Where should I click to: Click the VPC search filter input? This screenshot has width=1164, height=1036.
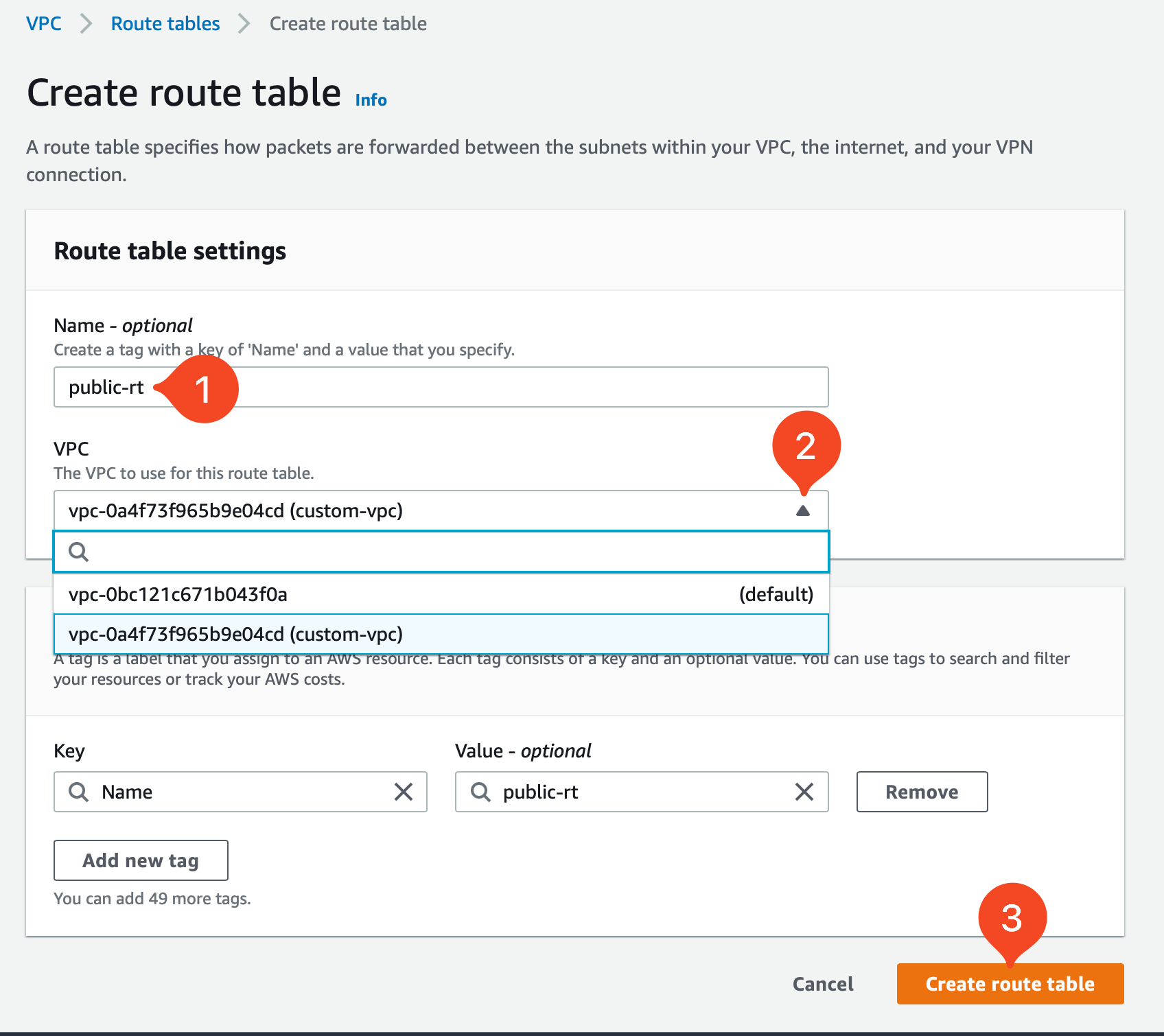[441, 552]
